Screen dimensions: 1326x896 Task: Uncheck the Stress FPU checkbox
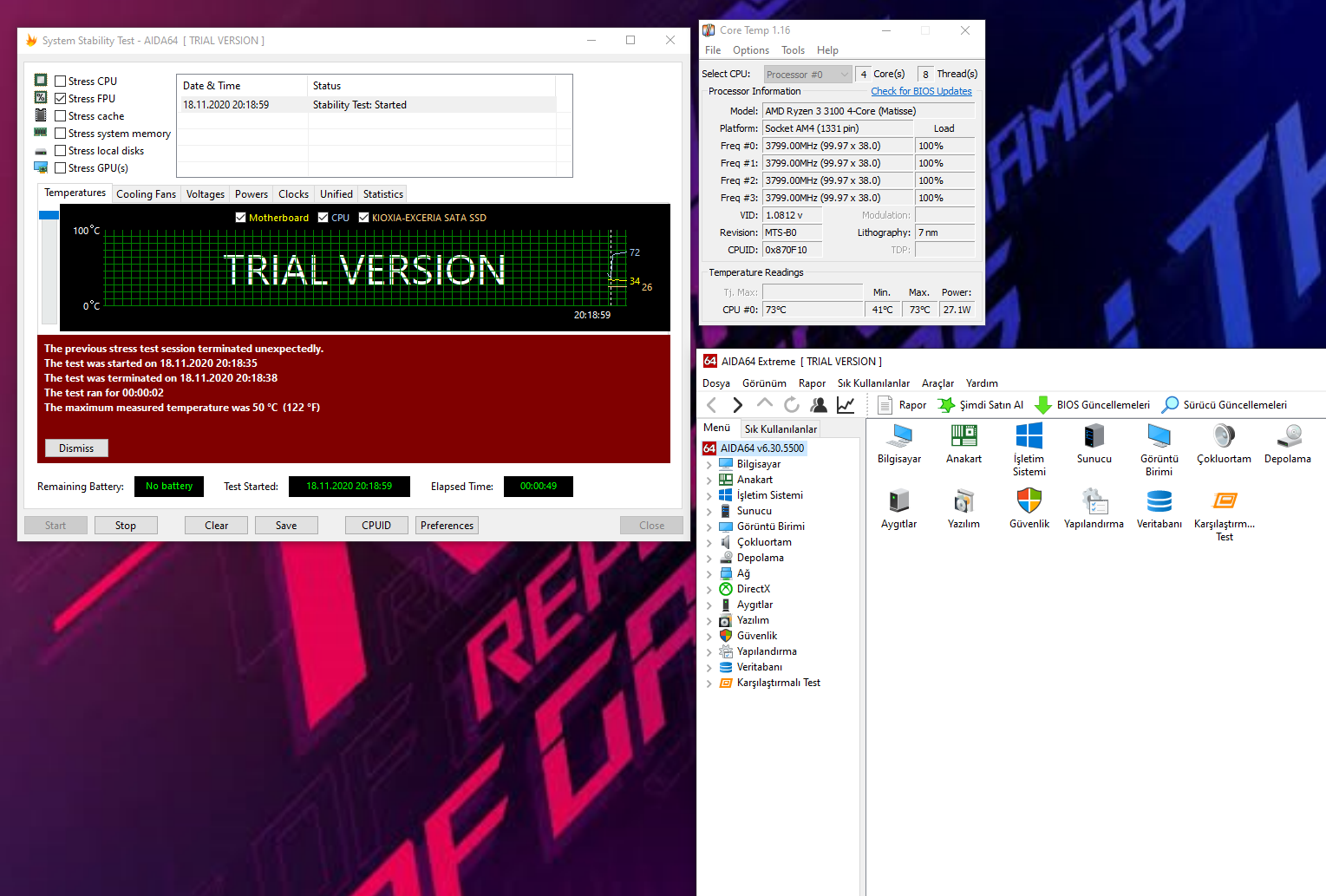pyautogui.click(x=61, y=99)
